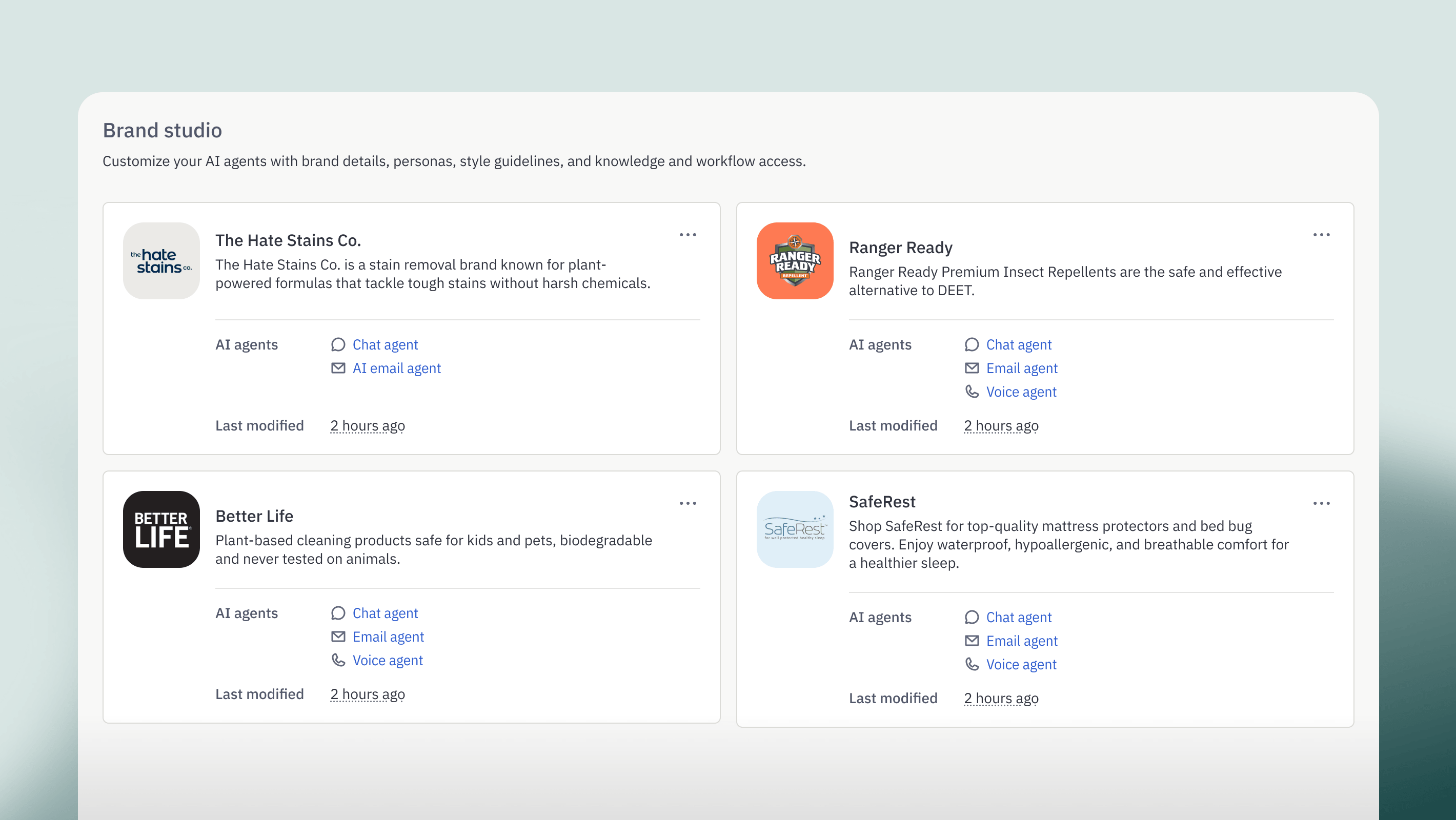Open The Hate Stains Co. more options menu
The image size is (1456, 820).
point(687,235)
